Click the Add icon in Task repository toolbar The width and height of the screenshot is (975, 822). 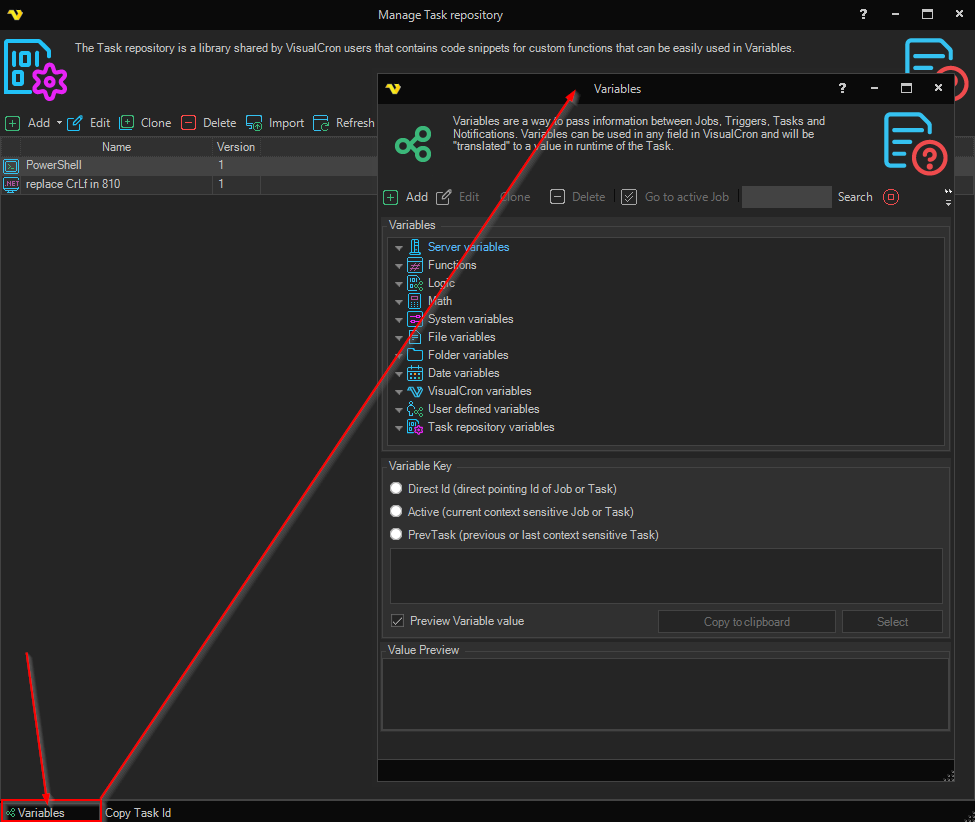[x=12, y=123]
